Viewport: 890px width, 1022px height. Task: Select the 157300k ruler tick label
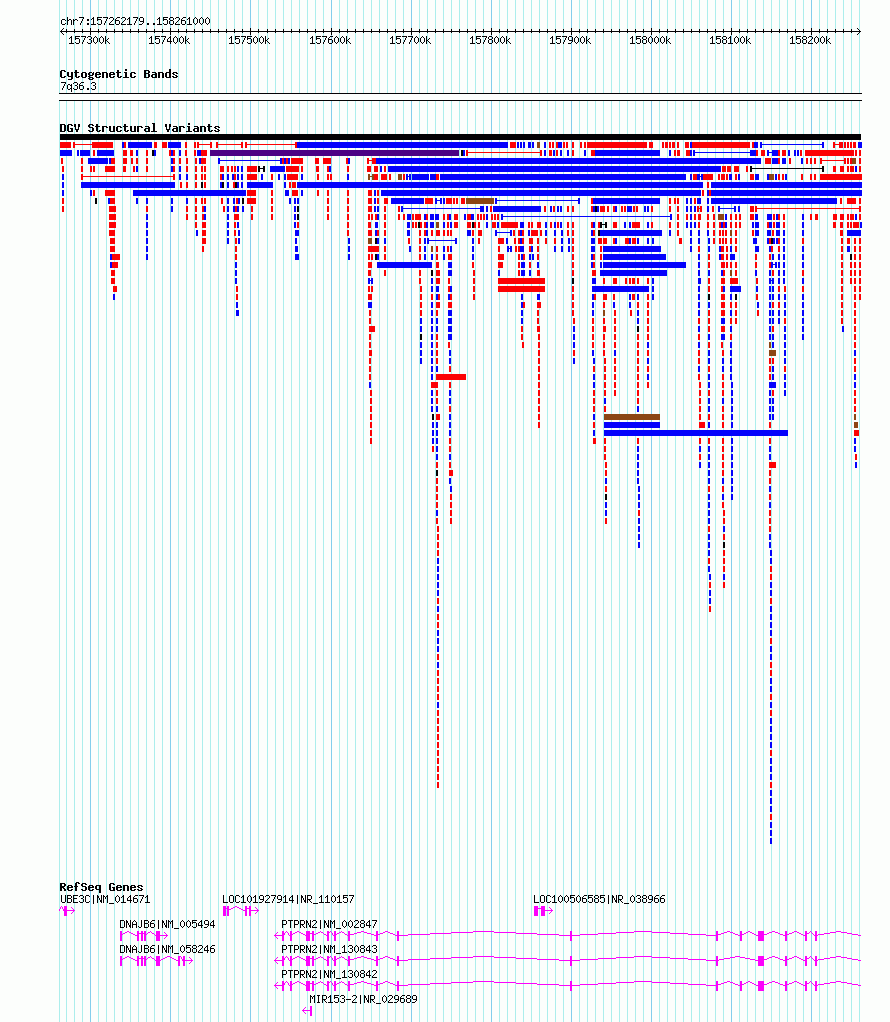pyautogui.click(x=89, y=40)
